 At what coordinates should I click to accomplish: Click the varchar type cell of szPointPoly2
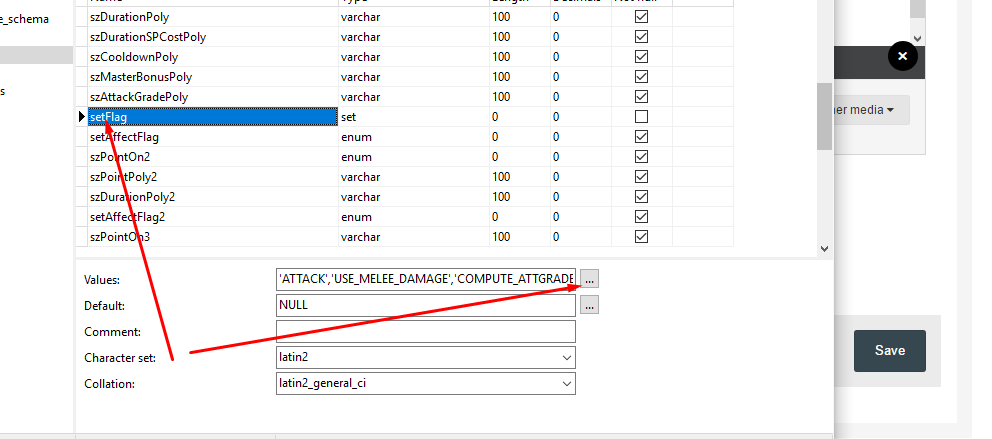(x=414, y=176)
